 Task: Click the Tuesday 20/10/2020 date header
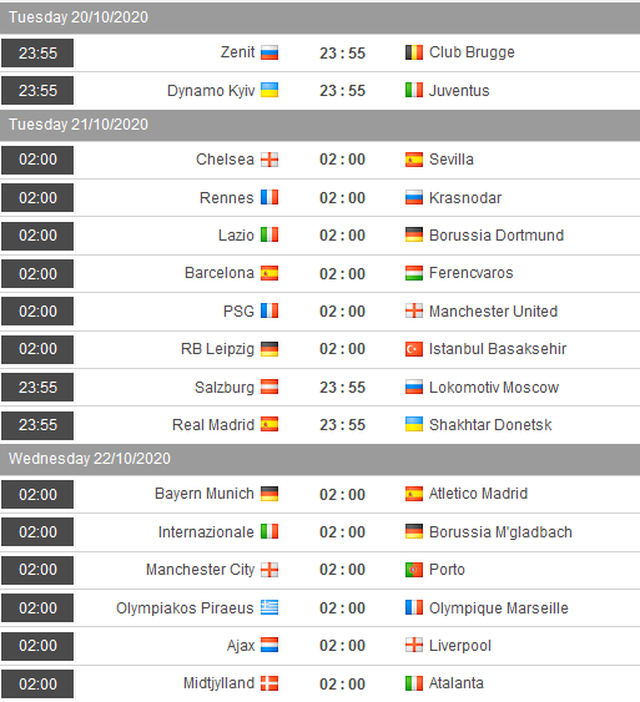point(78,17)
